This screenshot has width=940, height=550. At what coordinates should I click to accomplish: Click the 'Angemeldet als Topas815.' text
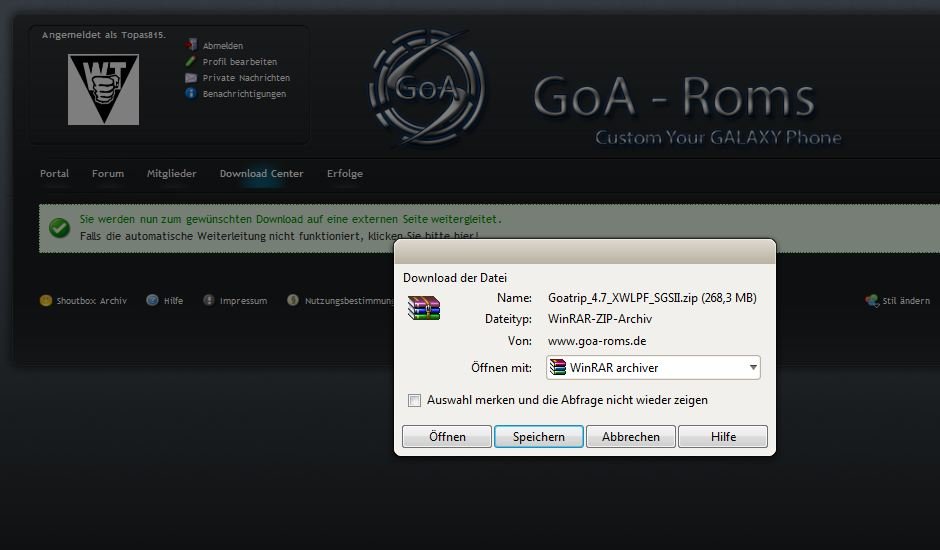click(104, 35)
